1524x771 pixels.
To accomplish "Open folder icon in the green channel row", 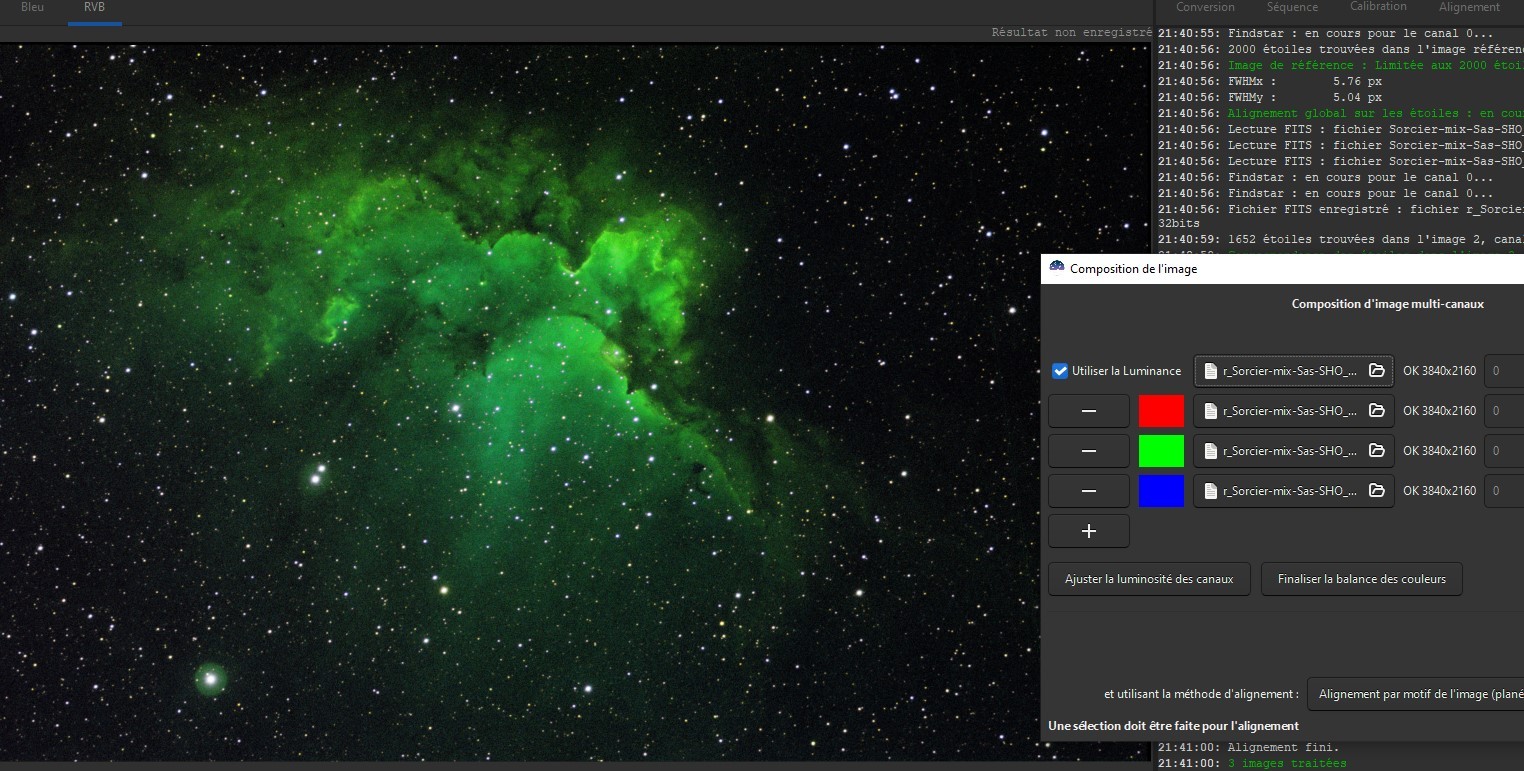I will [x=1376, y=451].
